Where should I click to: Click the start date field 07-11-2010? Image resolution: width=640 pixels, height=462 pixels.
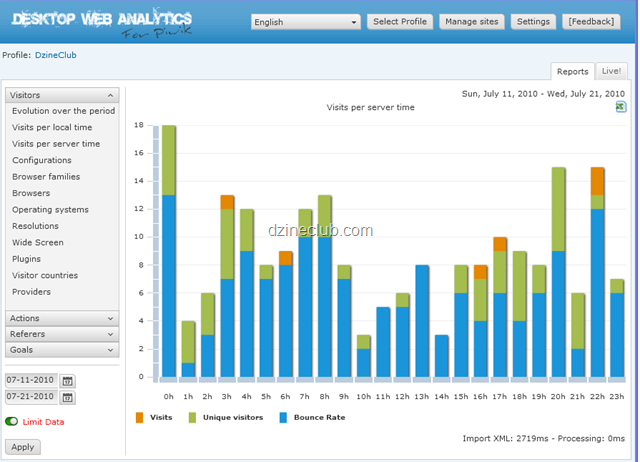[31, 380]
